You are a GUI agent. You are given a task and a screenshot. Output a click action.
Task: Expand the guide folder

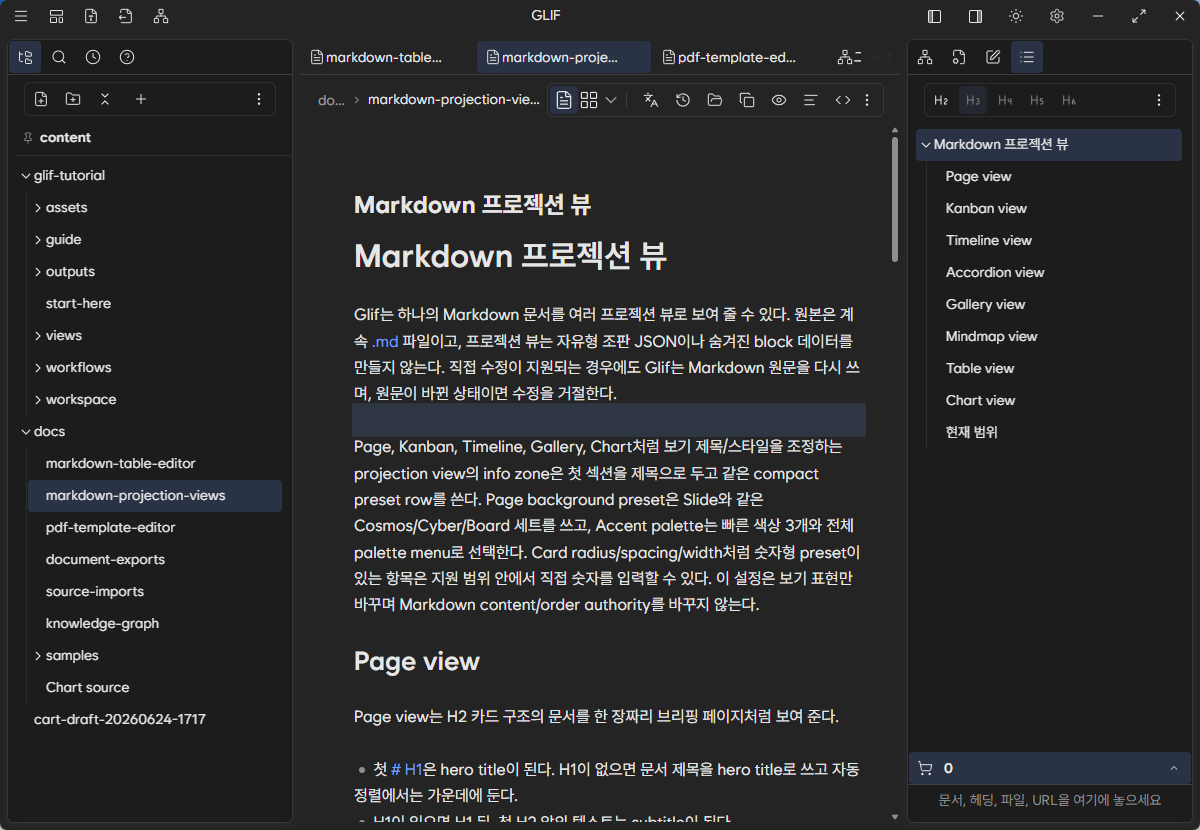38,239
